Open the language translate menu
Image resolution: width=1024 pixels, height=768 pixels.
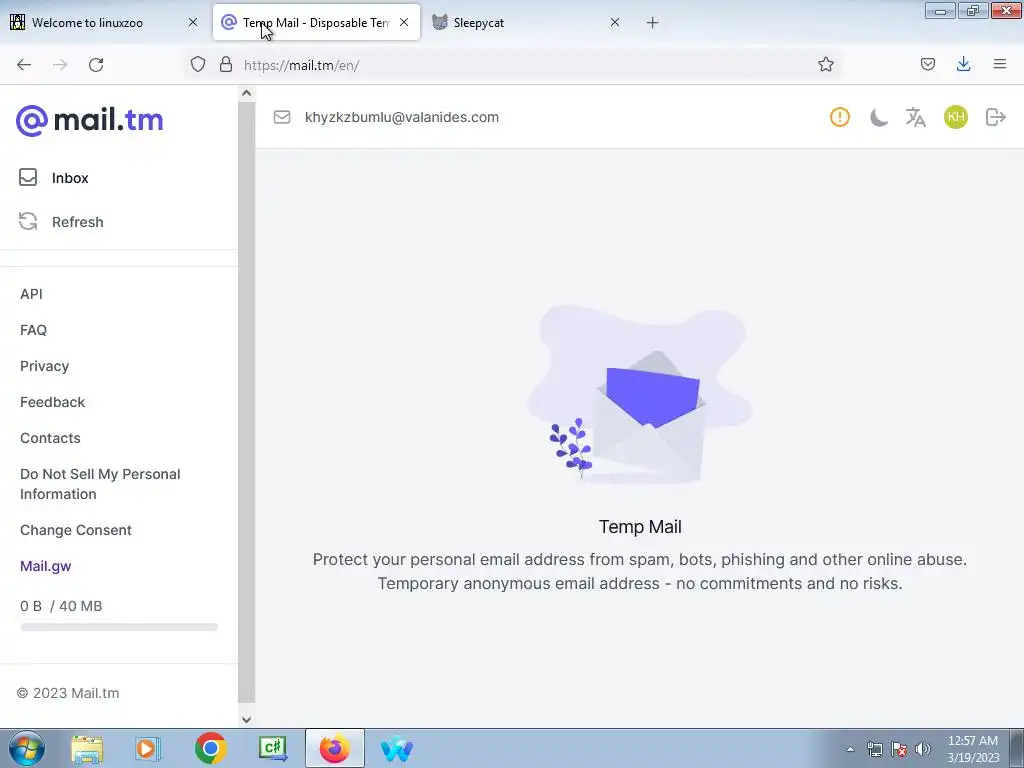pos(916,118)
